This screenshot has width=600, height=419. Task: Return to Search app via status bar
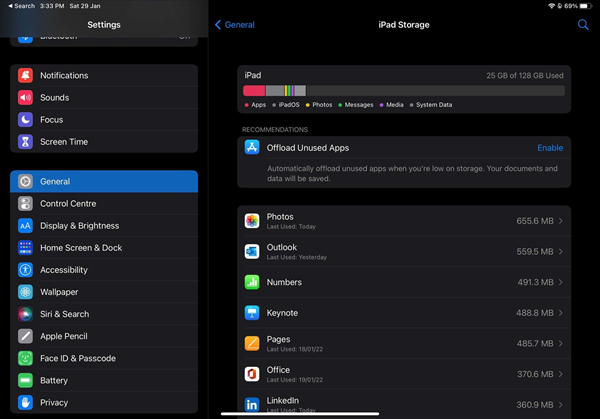(x=22, y=6)
